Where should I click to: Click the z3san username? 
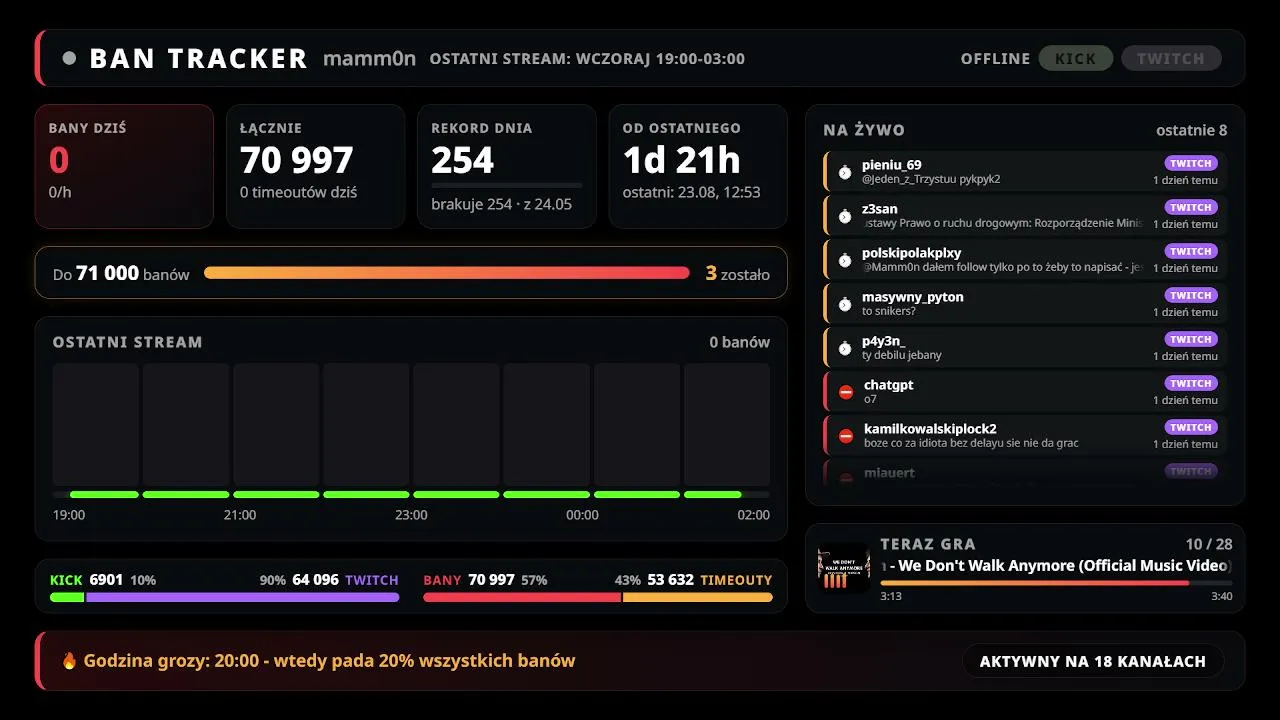point(880,209)
